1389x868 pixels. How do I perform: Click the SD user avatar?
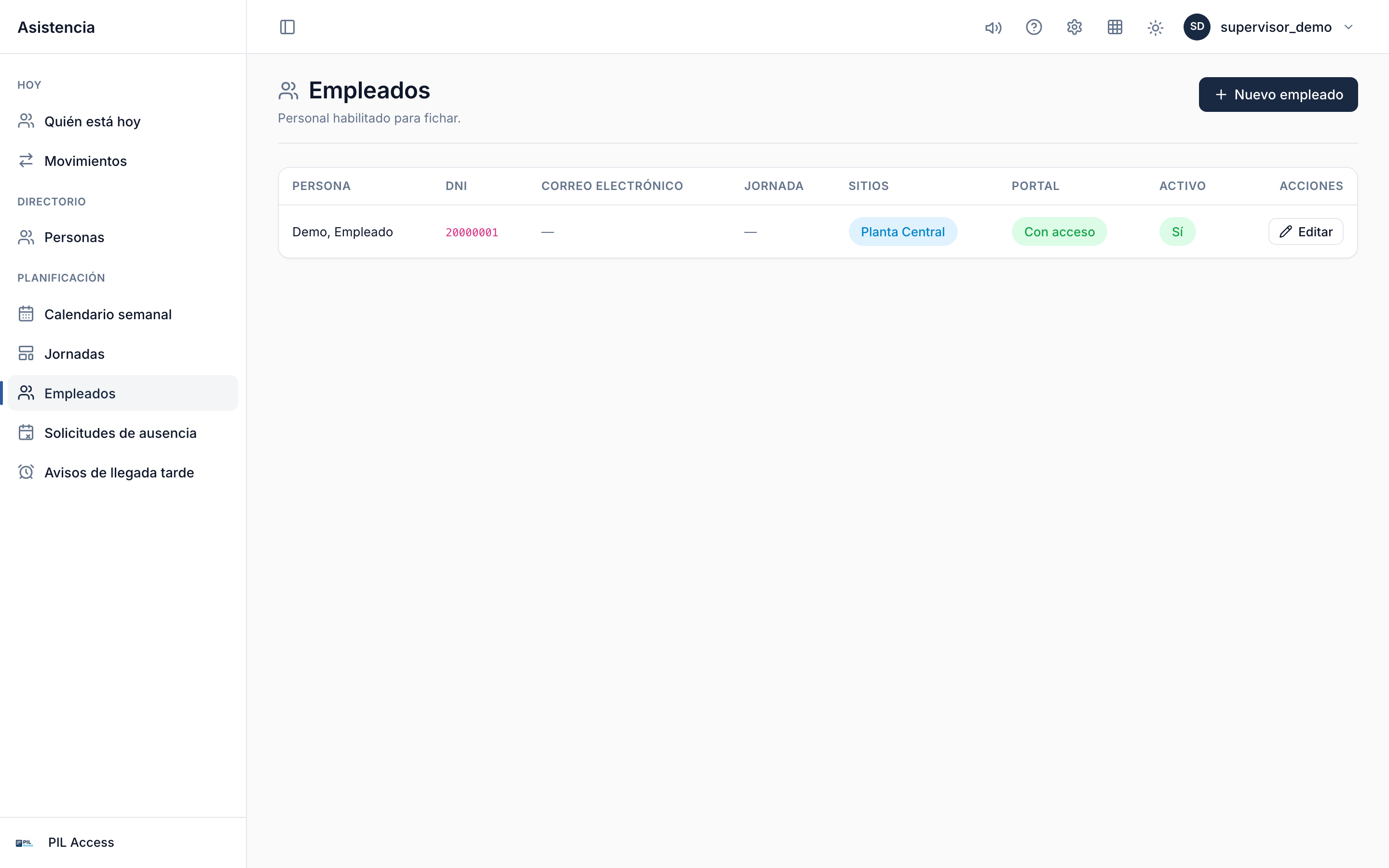click(1197, 27)
